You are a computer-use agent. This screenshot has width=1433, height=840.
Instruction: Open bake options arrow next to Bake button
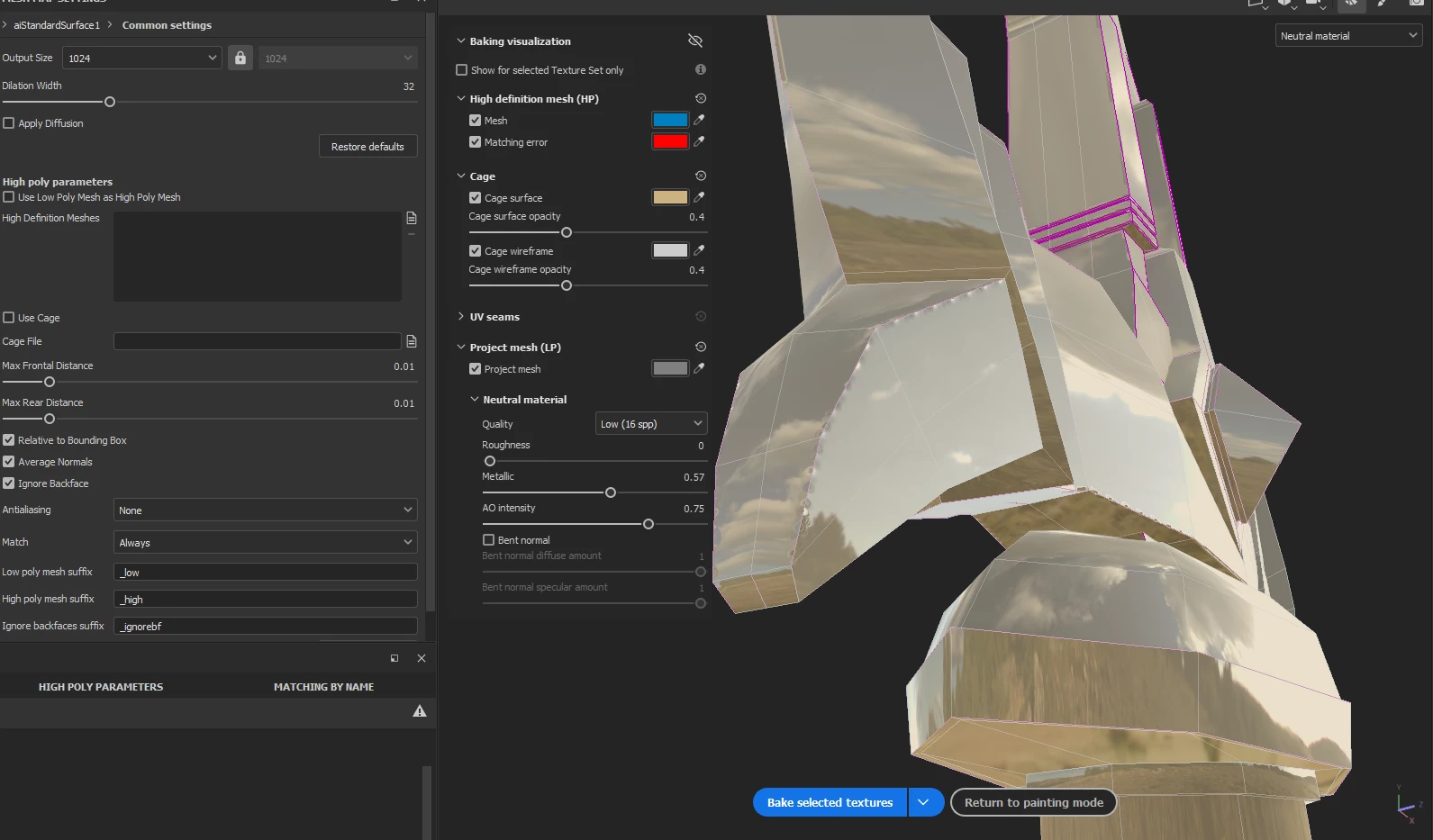click(x=924, y=802)
